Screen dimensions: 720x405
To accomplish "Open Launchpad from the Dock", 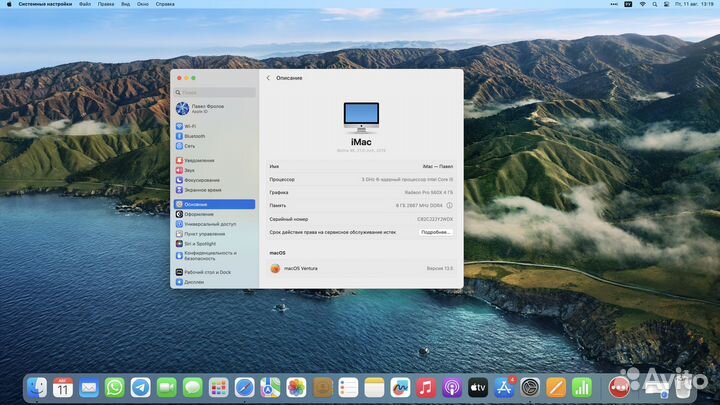I will click(219, 388).
